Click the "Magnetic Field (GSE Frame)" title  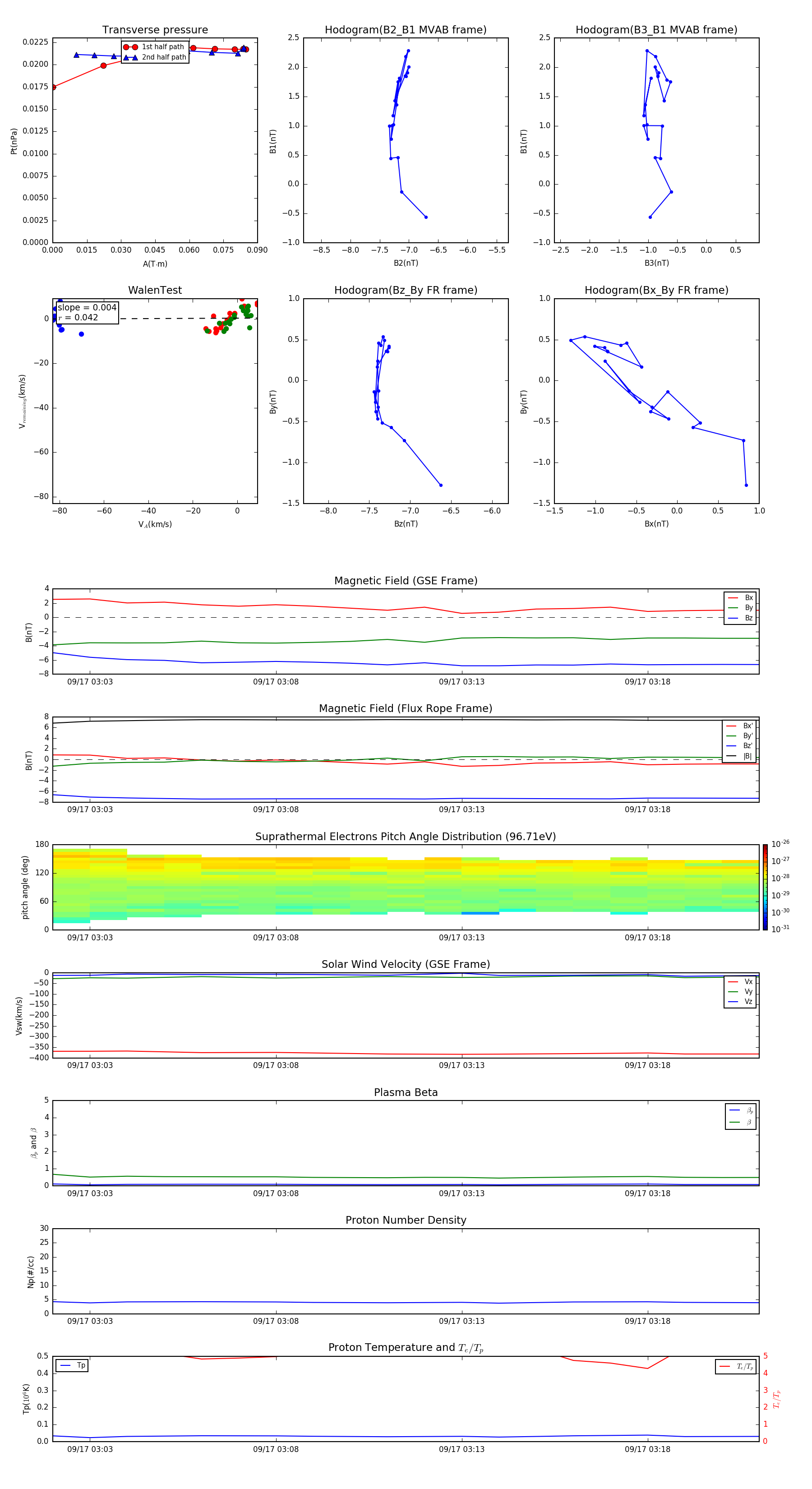406,581
